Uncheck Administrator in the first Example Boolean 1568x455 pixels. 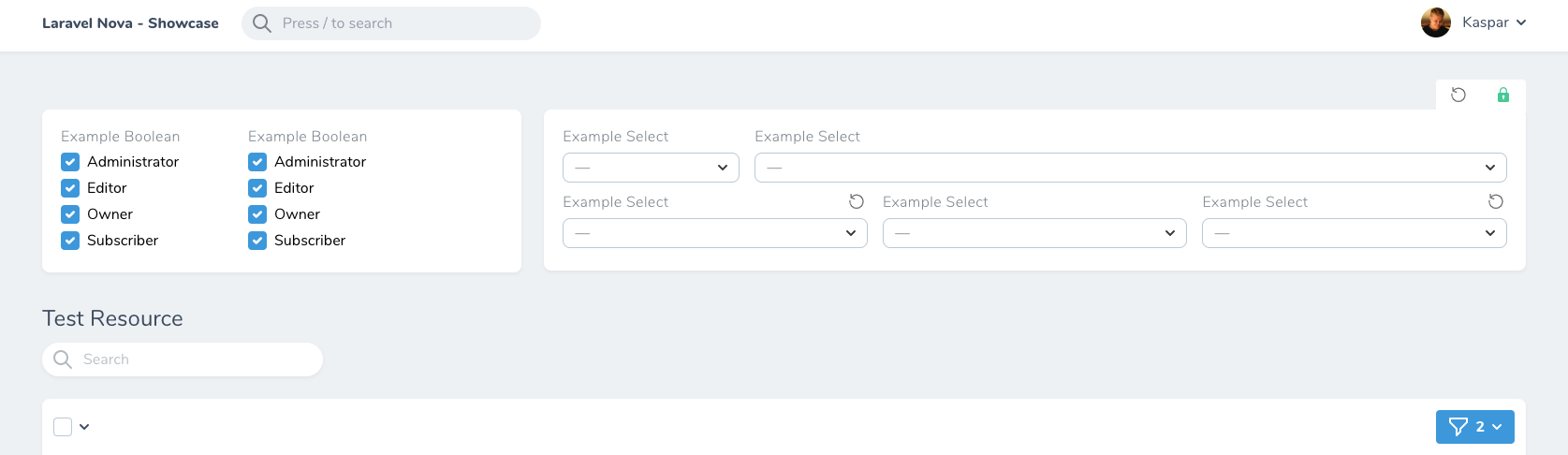point(70,162)
